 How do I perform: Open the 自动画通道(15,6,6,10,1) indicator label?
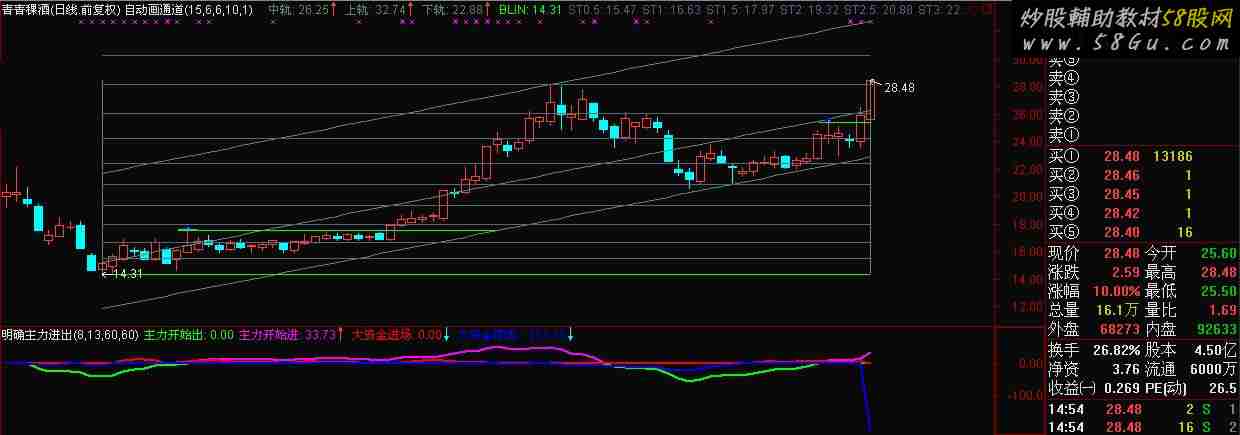(190, 9)
